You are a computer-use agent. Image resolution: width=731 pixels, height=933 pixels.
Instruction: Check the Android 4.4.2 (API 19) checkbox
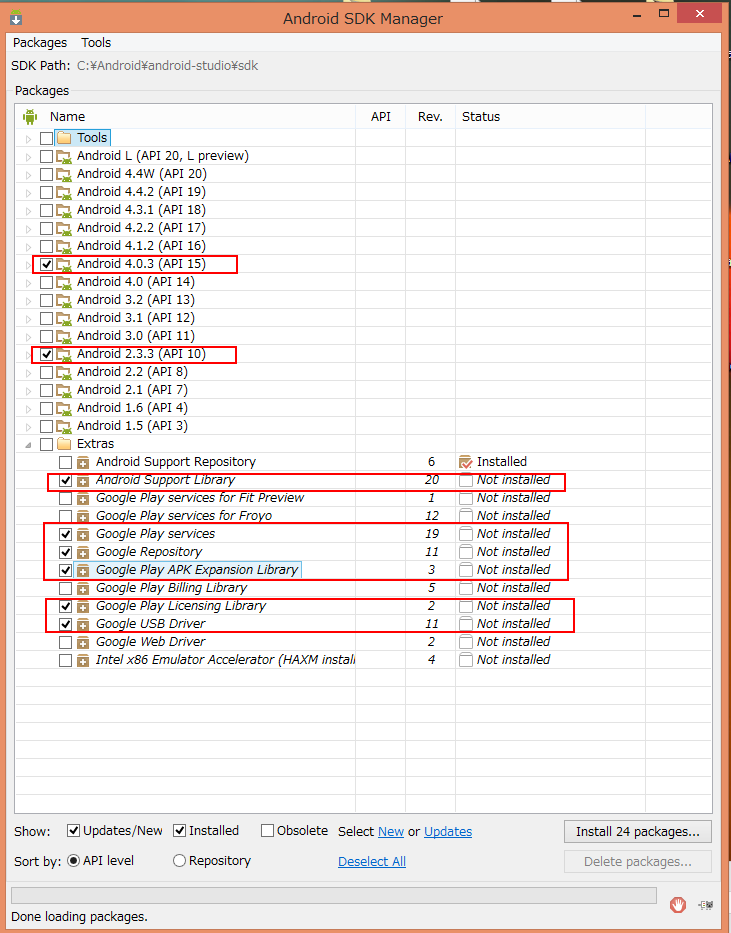click(x=46, y=192)
